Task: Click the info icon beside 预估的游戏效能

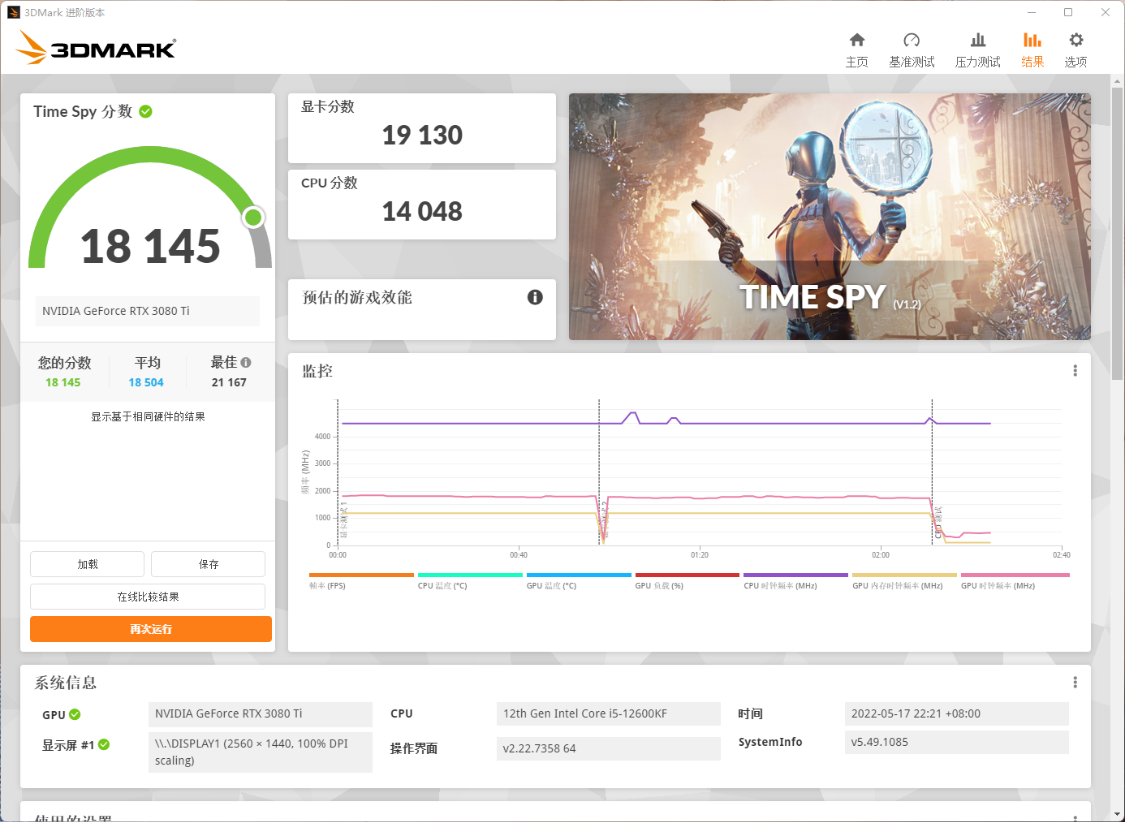Action: (535, 297)
